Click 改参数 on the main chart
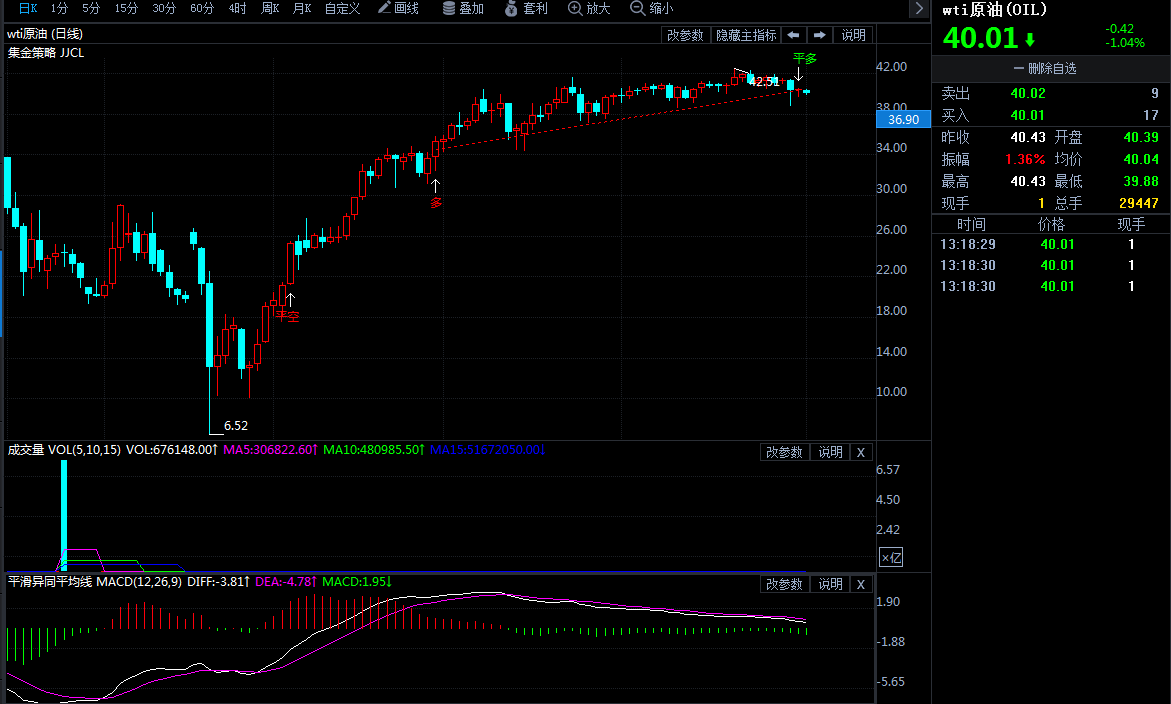1171x704 pixels. point(685,35)
